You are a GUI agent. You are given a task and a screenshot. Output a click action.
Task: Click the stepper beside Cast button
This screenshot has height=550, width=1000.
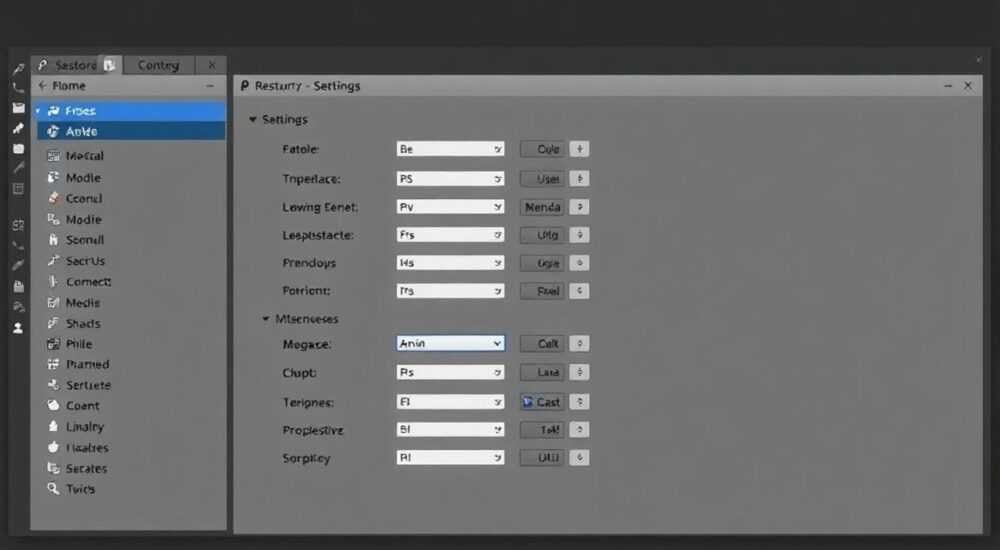(579, 402)
